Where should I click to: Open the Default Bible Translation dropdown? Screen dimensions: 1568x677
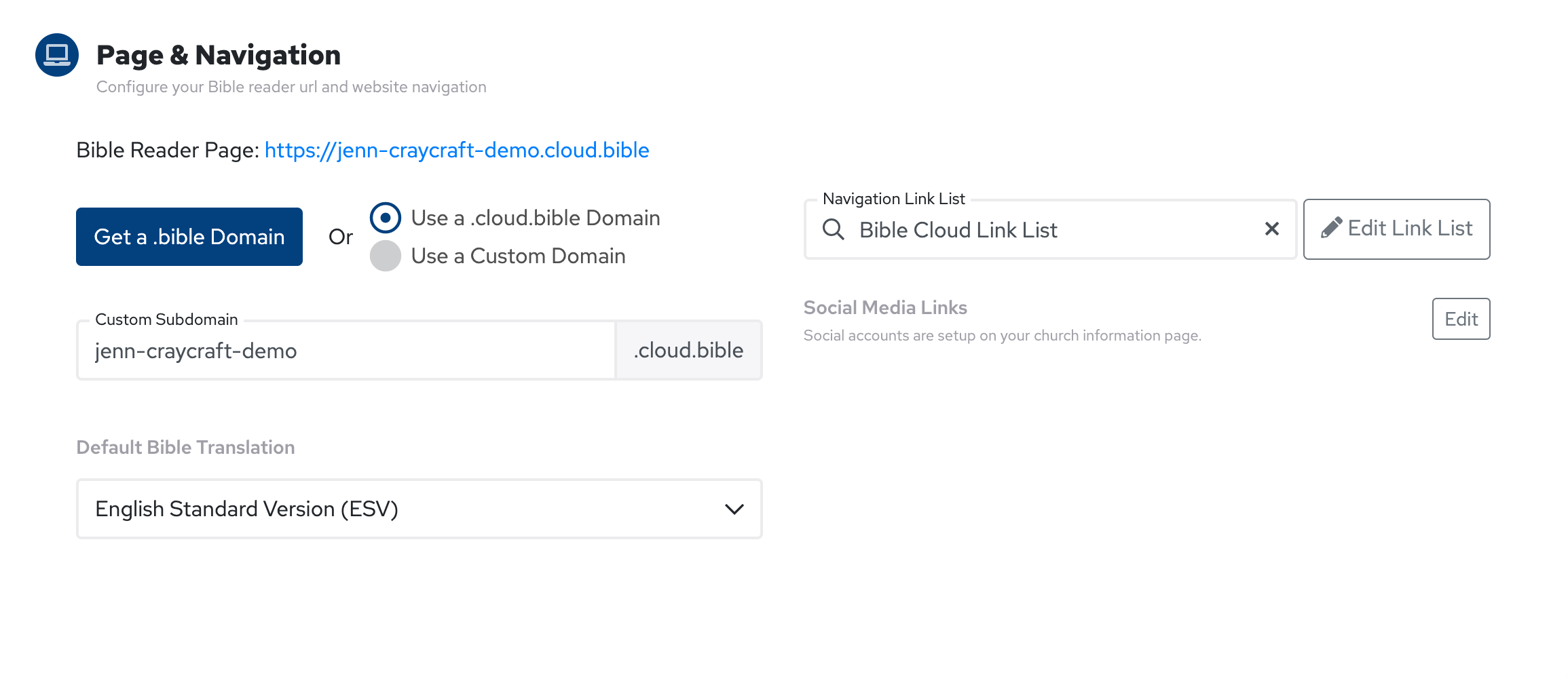point(419,509)
